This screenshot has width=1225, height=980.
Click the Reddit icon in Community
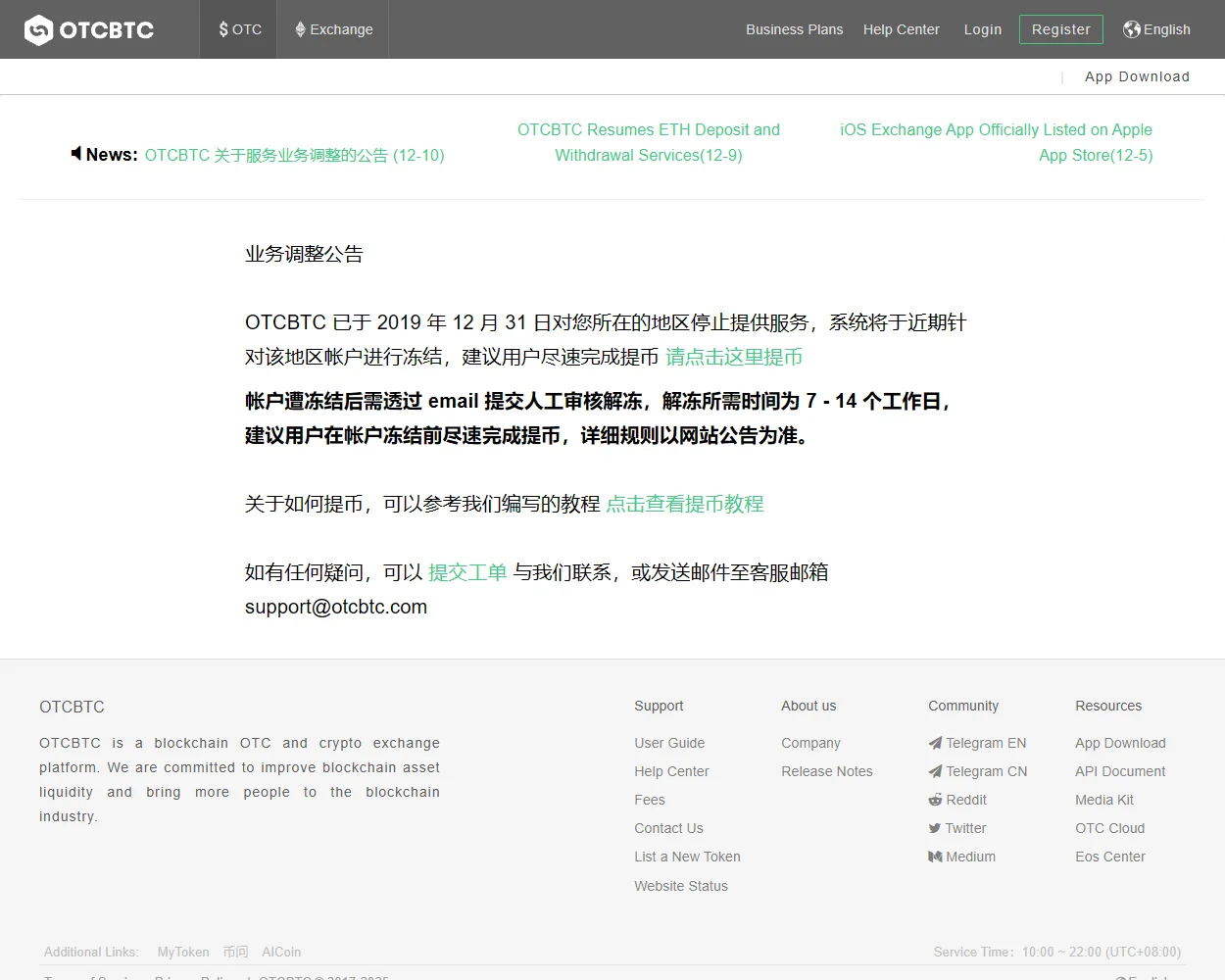[x=935, y=800]
